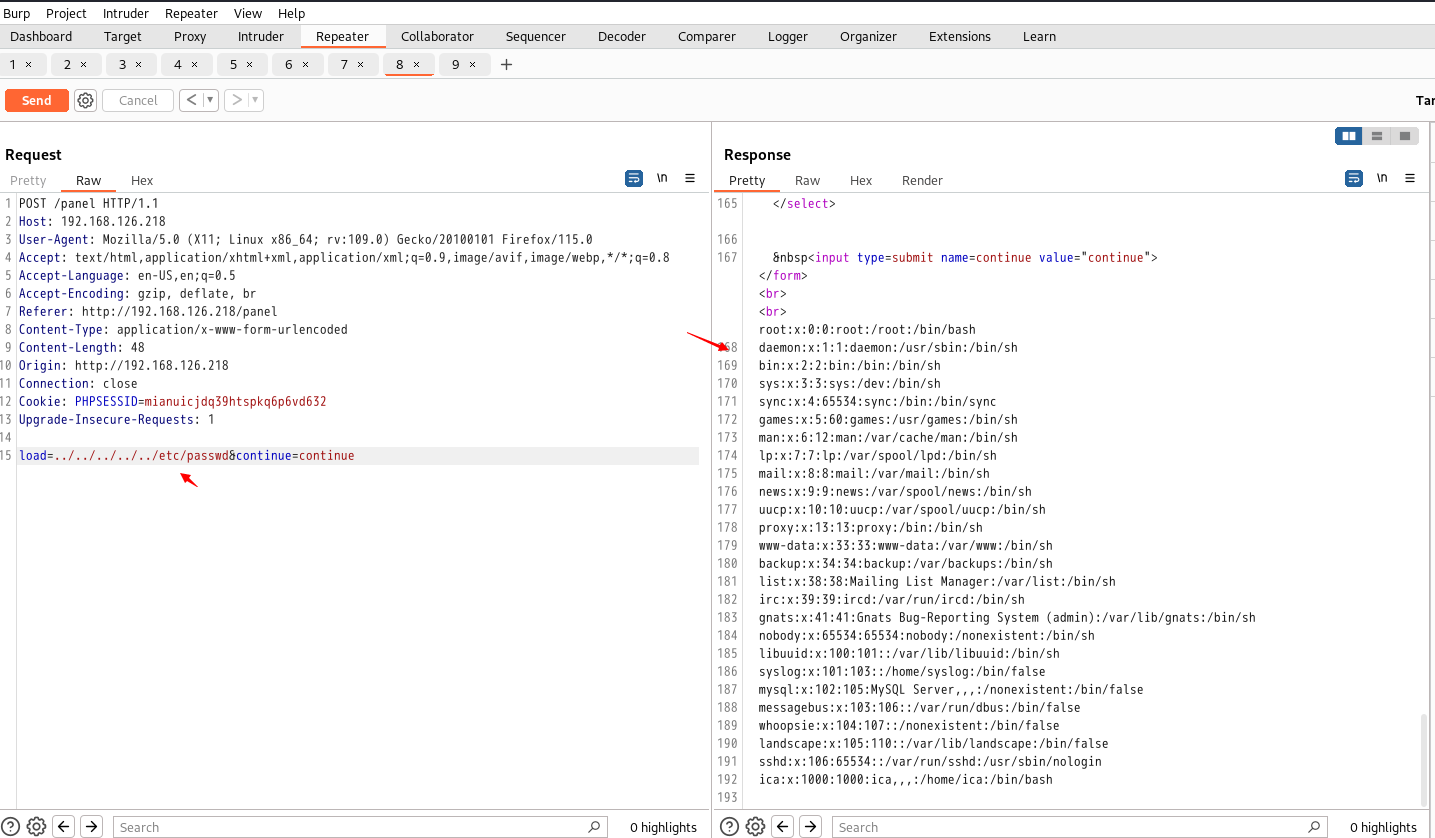Click magnifier icon in Request search box
This screenshot has height=838, width=1435.
click(x=594, y=826)
